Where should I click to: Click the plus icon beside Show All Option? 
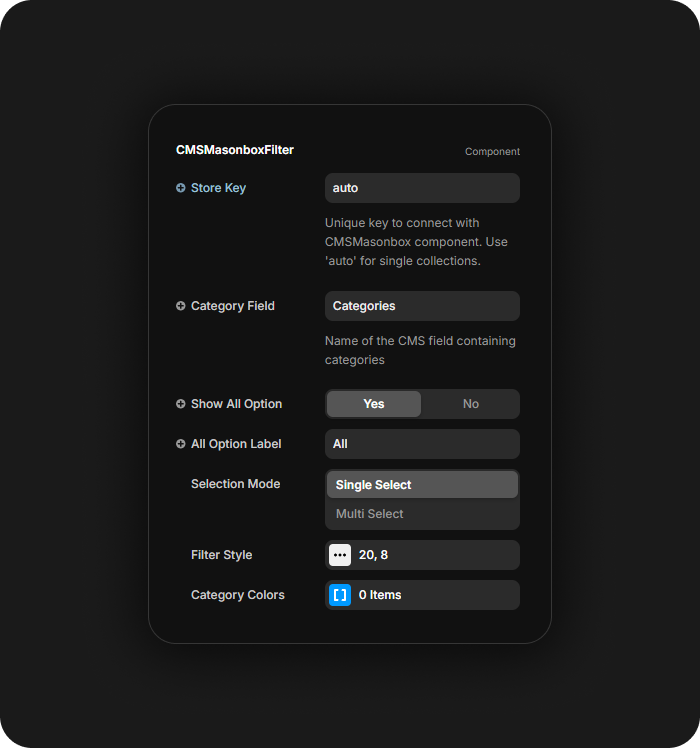coord(181,404)
